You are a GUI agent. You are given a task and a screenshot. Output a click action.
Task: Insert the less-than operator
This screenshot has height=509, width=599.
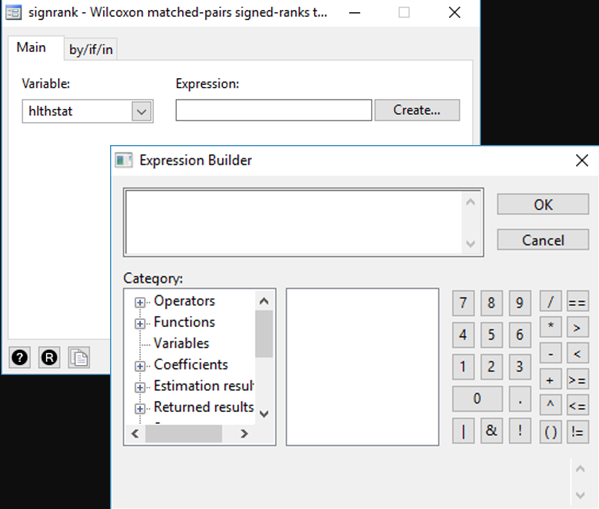coord(578,353)
